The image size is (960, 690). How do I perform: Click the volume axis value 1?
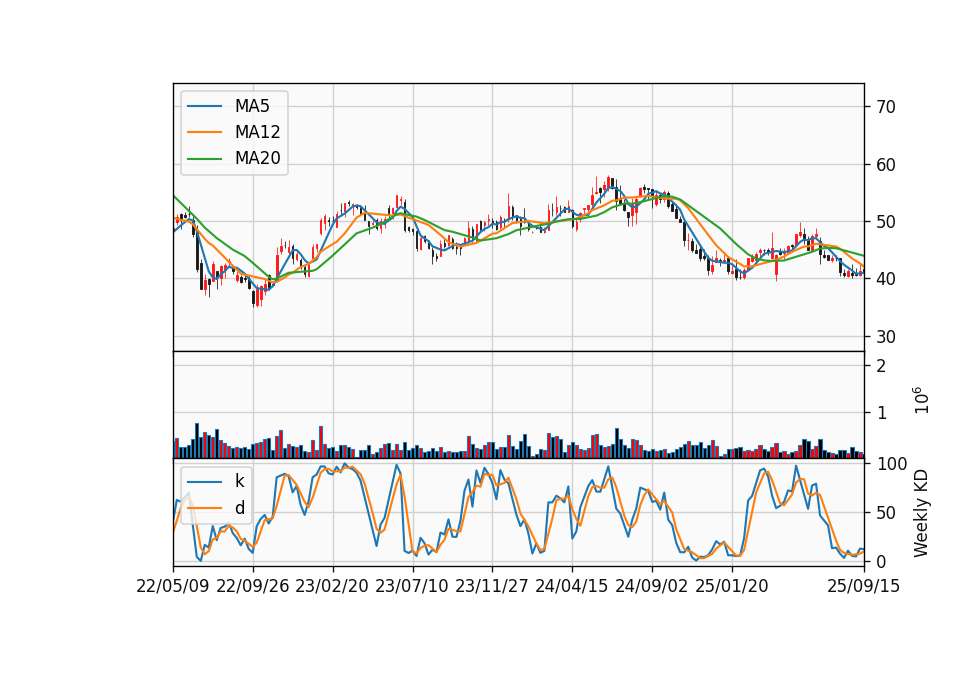click(x=882, y=413)
